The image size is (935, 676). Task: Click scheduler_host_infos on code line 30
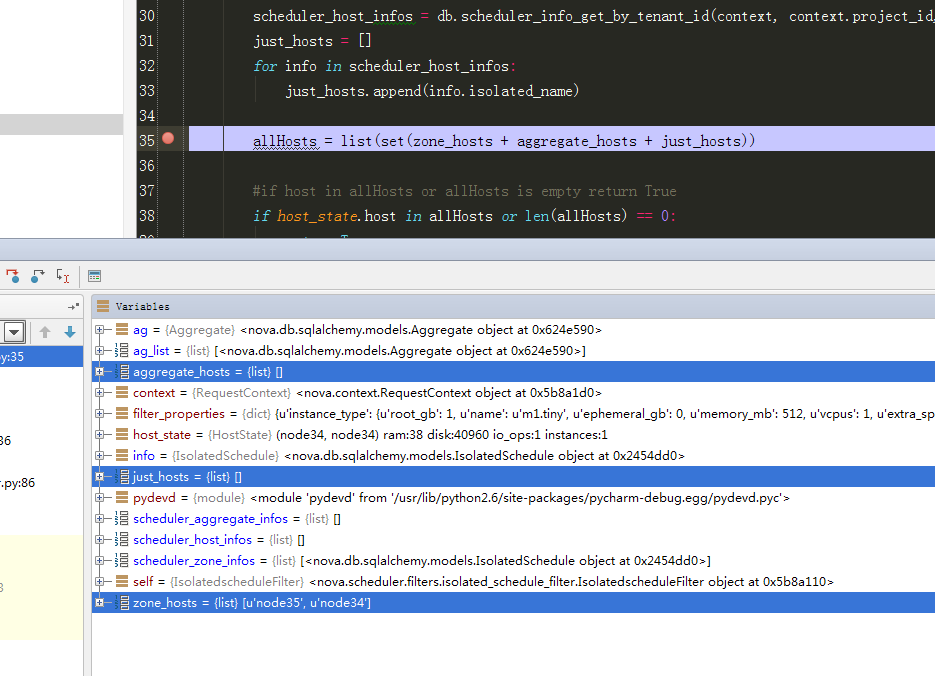tap(333, 16)
